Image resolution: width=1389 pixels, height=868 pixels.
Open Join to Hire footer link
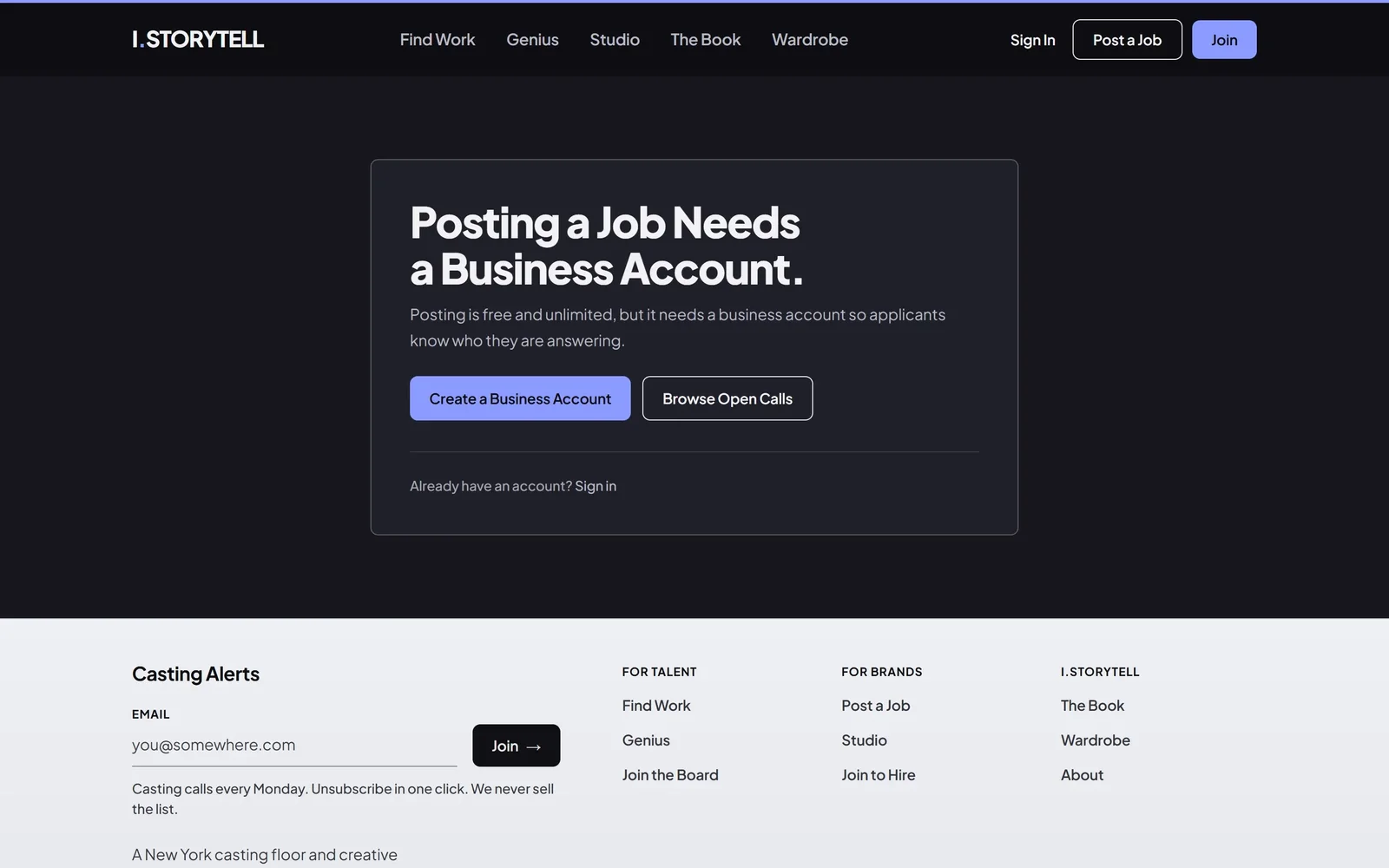(879, 775)
